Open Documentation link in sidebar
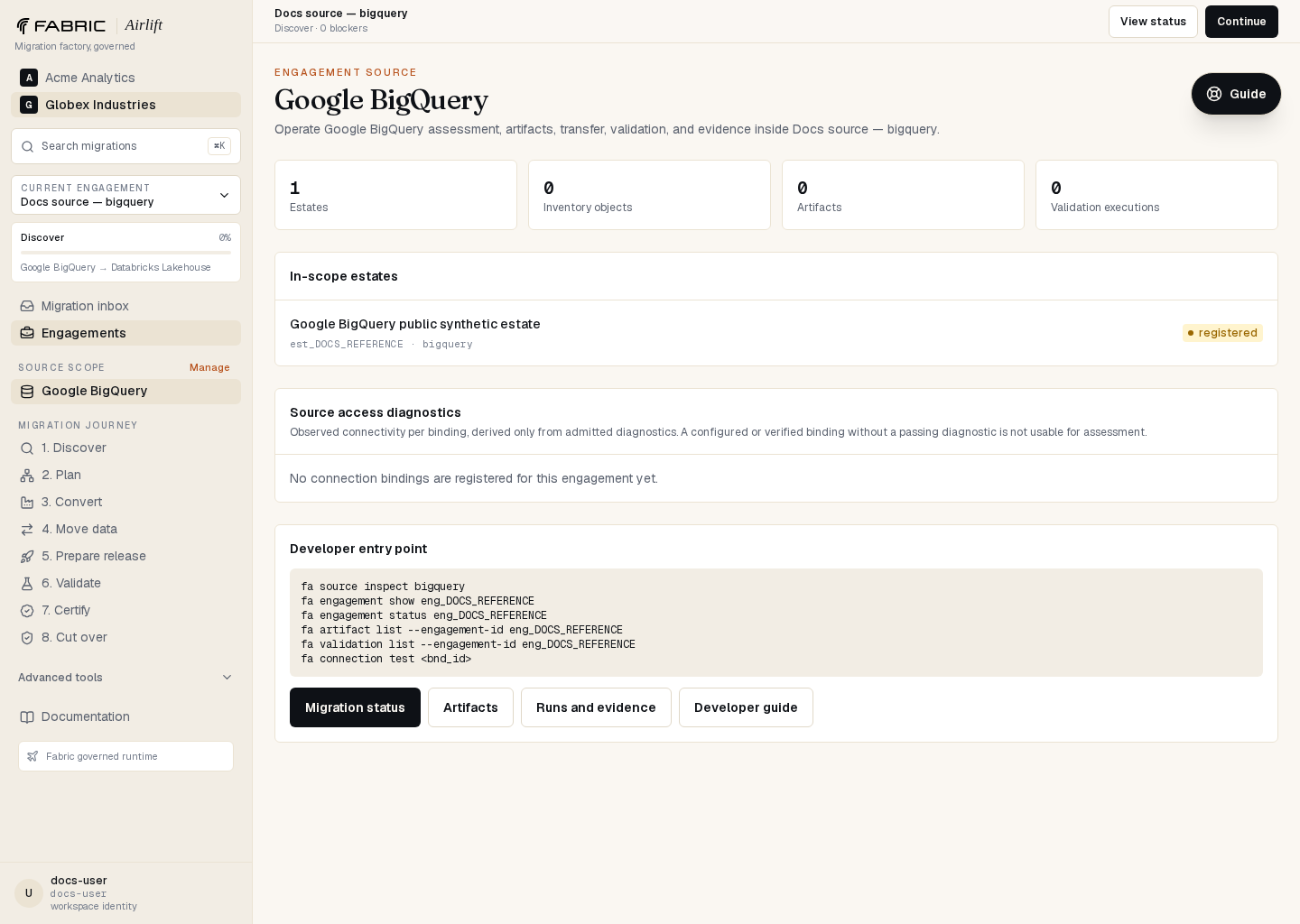 click(125, 716)
